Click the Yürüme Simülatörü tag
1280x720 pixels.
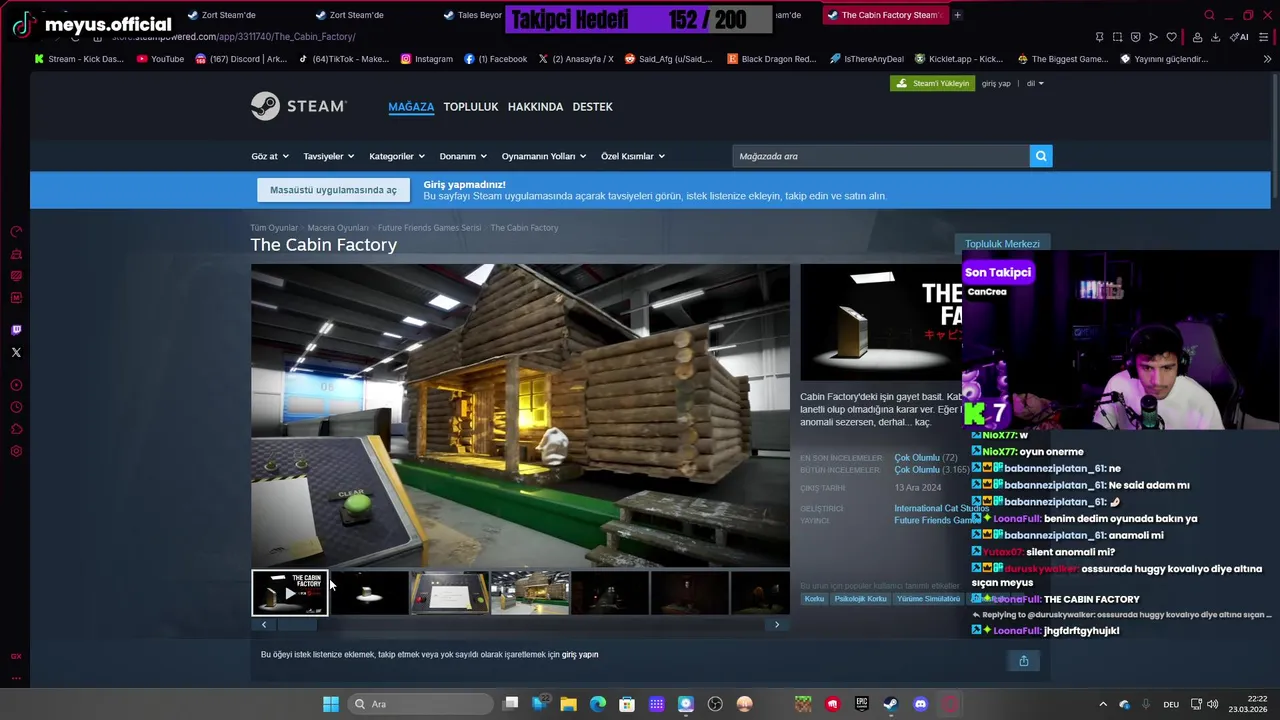click(928, 599)
